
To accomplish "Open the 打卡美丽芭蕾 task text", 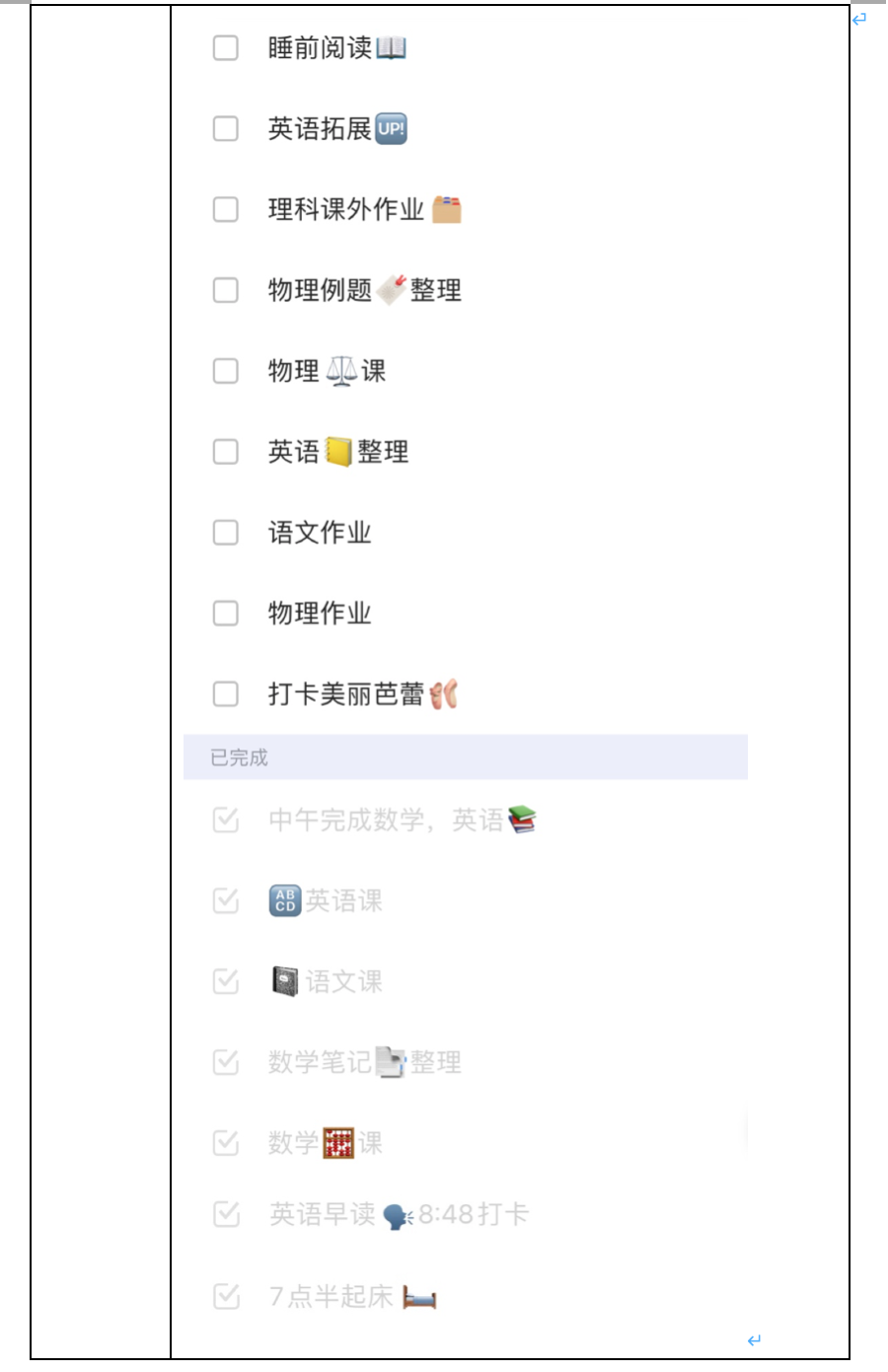I will [x=345, y=695].
